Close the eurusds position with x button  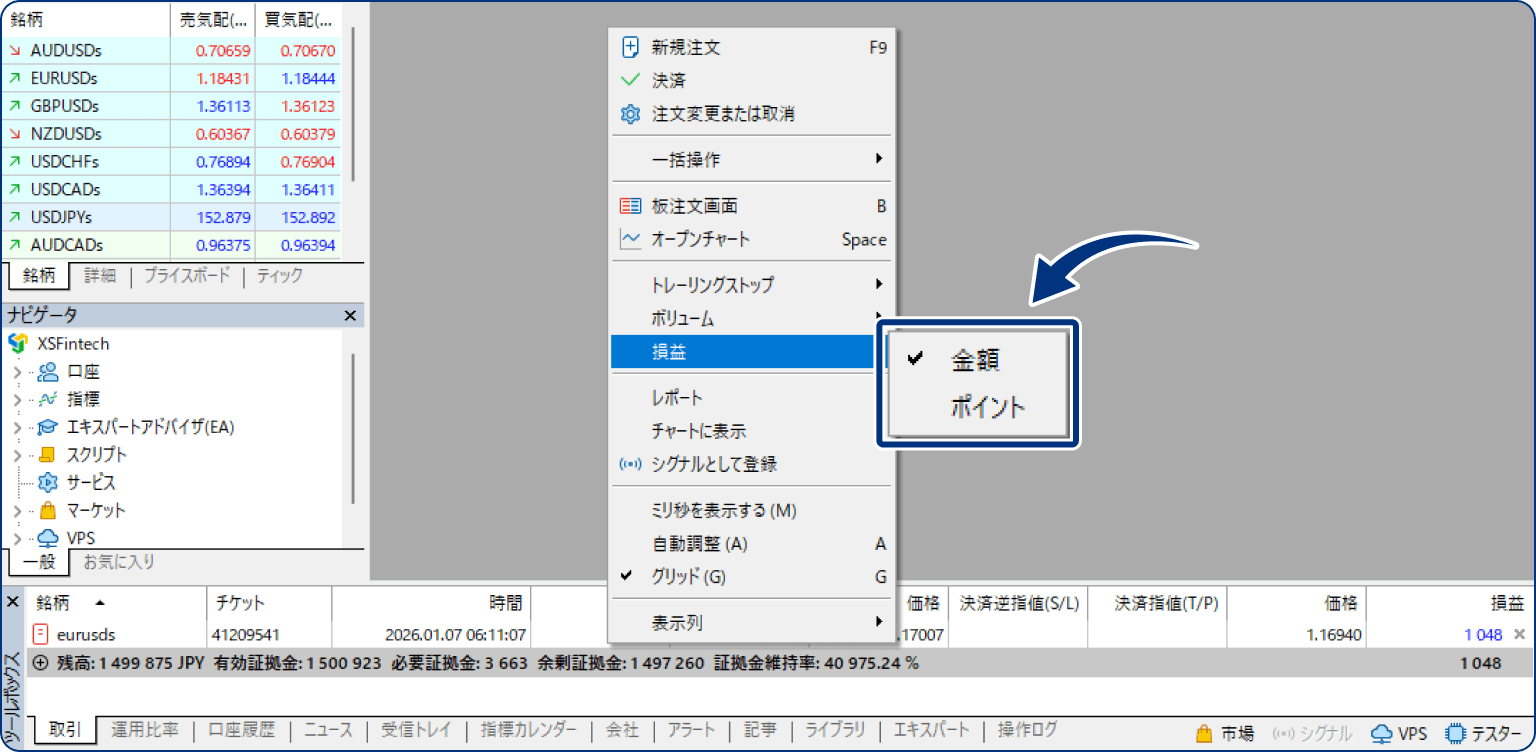pos(1520,634)
